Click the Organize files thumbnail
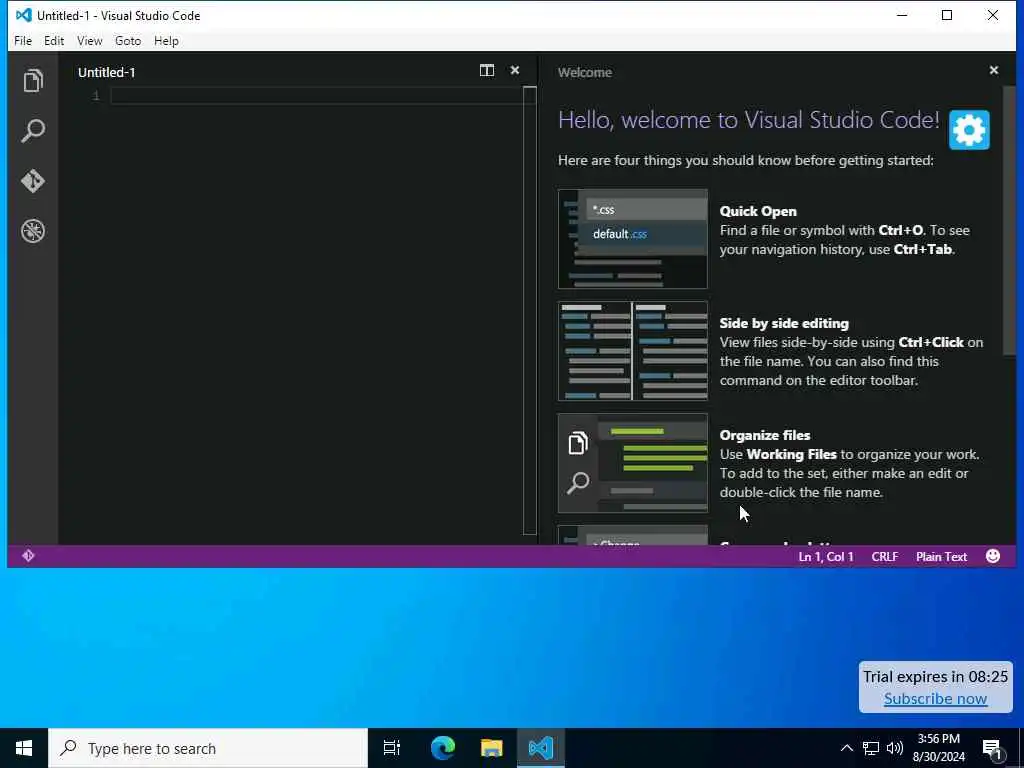The height and width of the screenshot is (768, 1024). tap(632, 463)
